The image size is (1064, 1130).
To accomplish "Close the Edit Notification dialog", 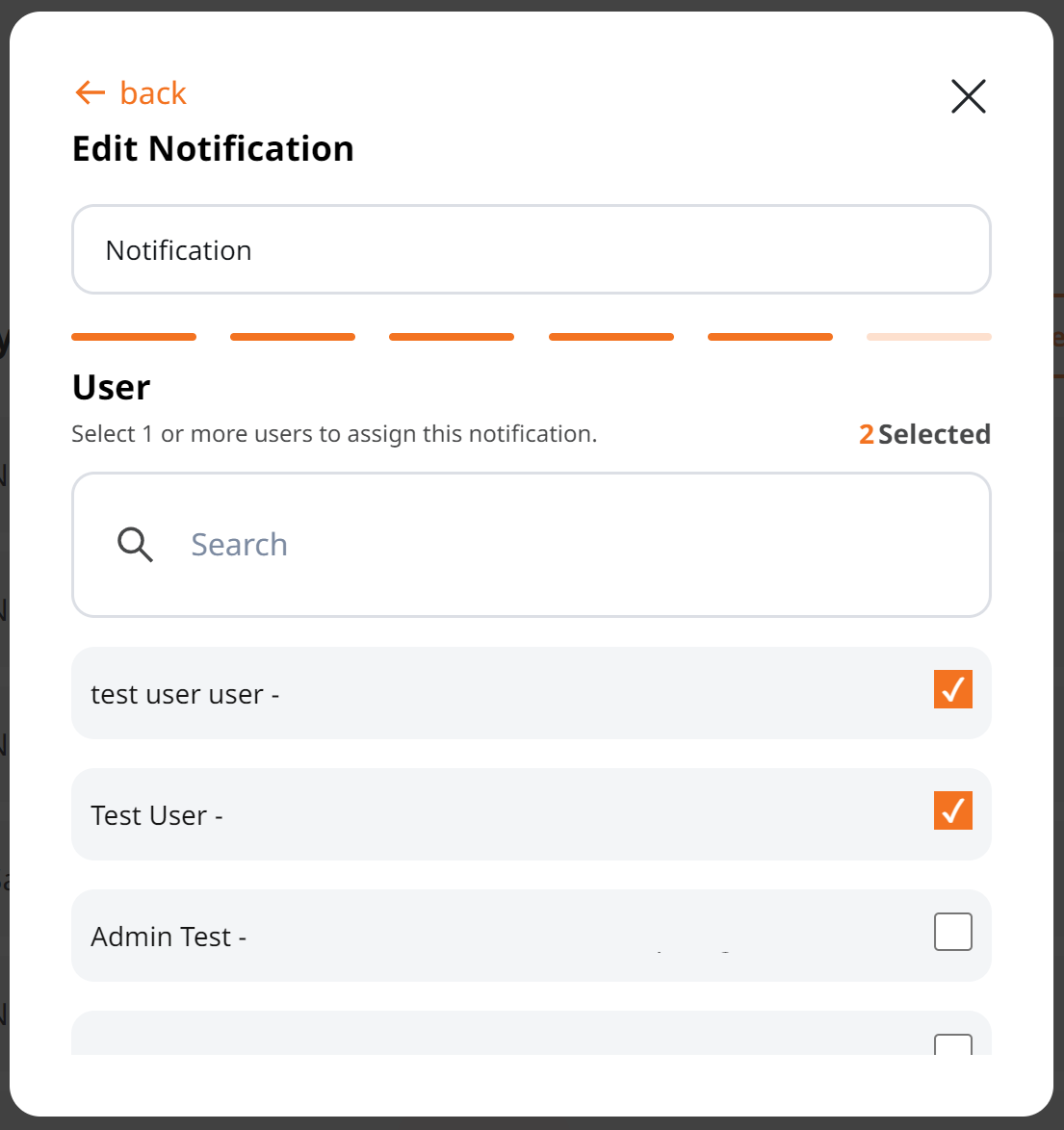I will point(968,96).
